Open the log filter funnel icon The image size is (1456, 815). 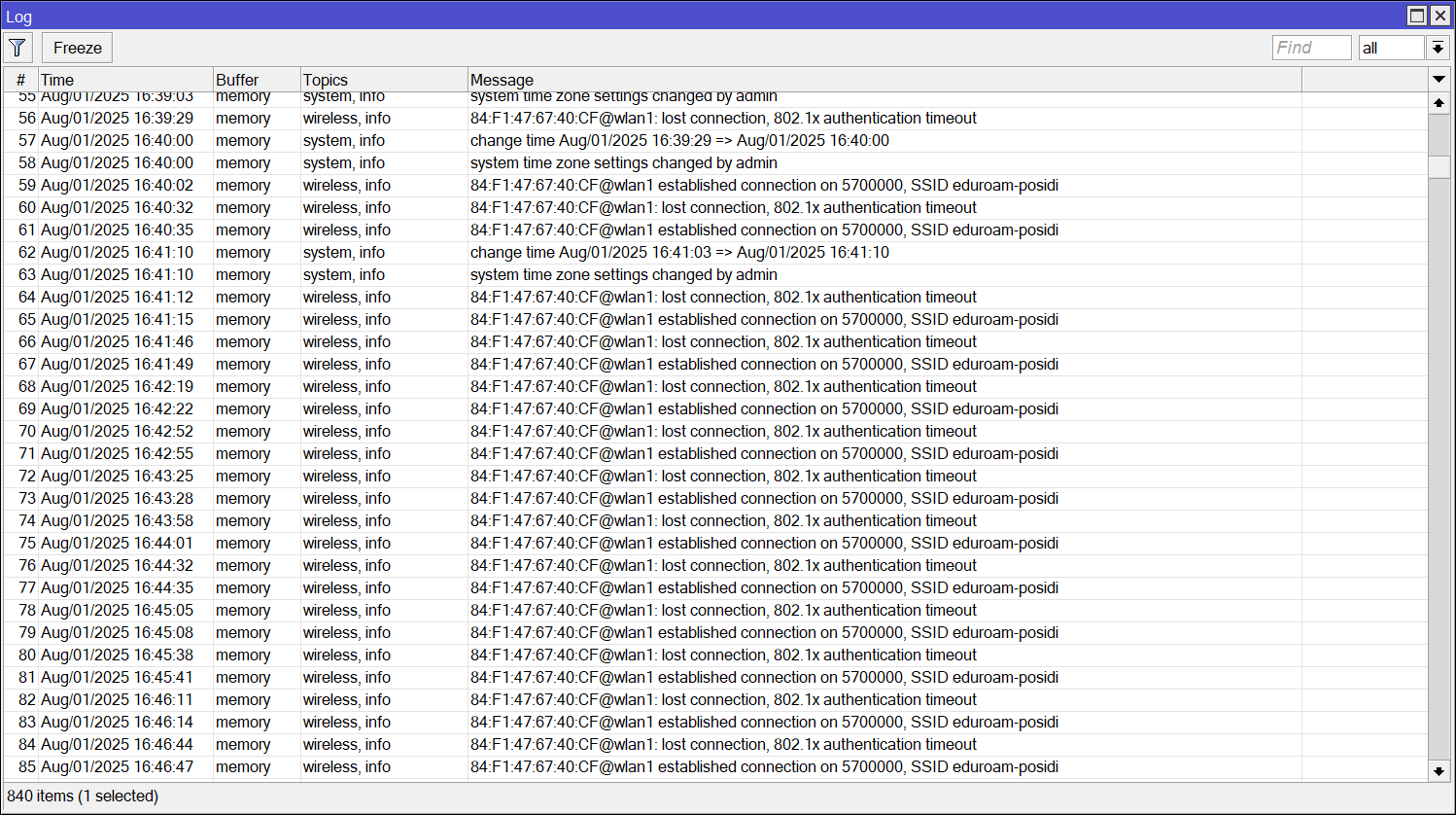click(x=17, y=48)
